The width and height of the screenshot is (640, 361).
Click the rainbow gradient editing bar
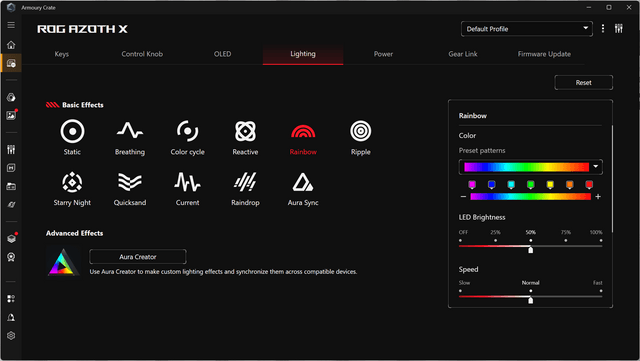tap(531, 196)
